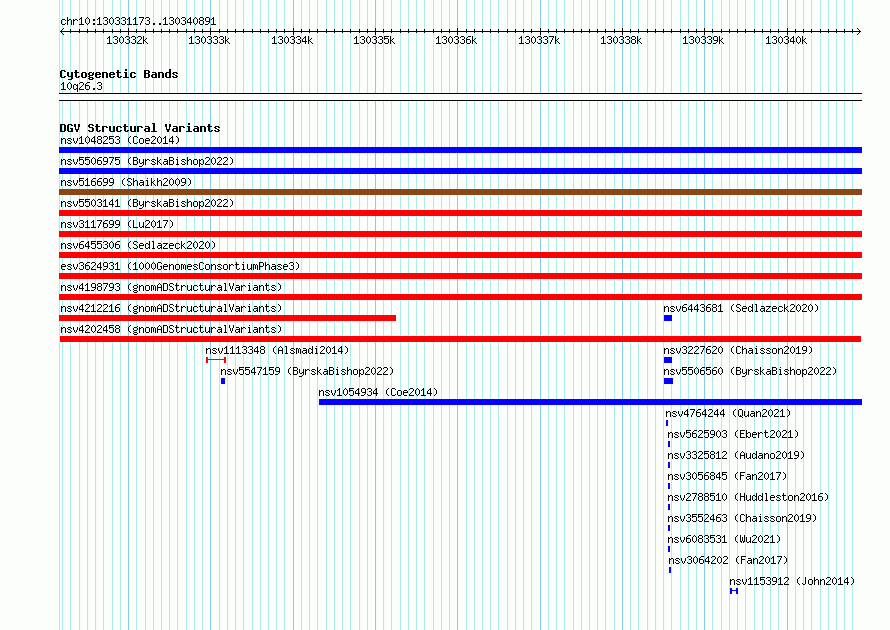Select the small blue block under nsv5506560
890x630 pixels.
coord(669,381)
